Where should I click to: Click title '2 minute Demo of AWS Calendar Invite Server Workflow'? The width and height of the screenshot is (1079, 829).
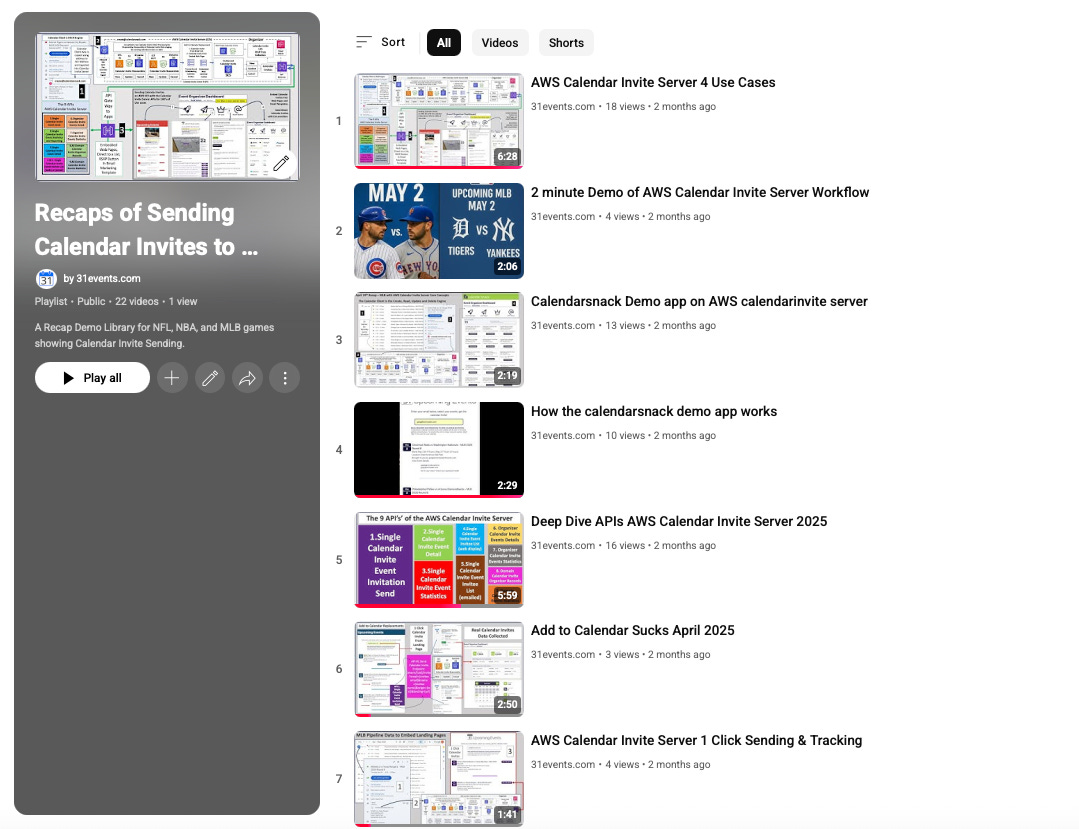point(700,193)
